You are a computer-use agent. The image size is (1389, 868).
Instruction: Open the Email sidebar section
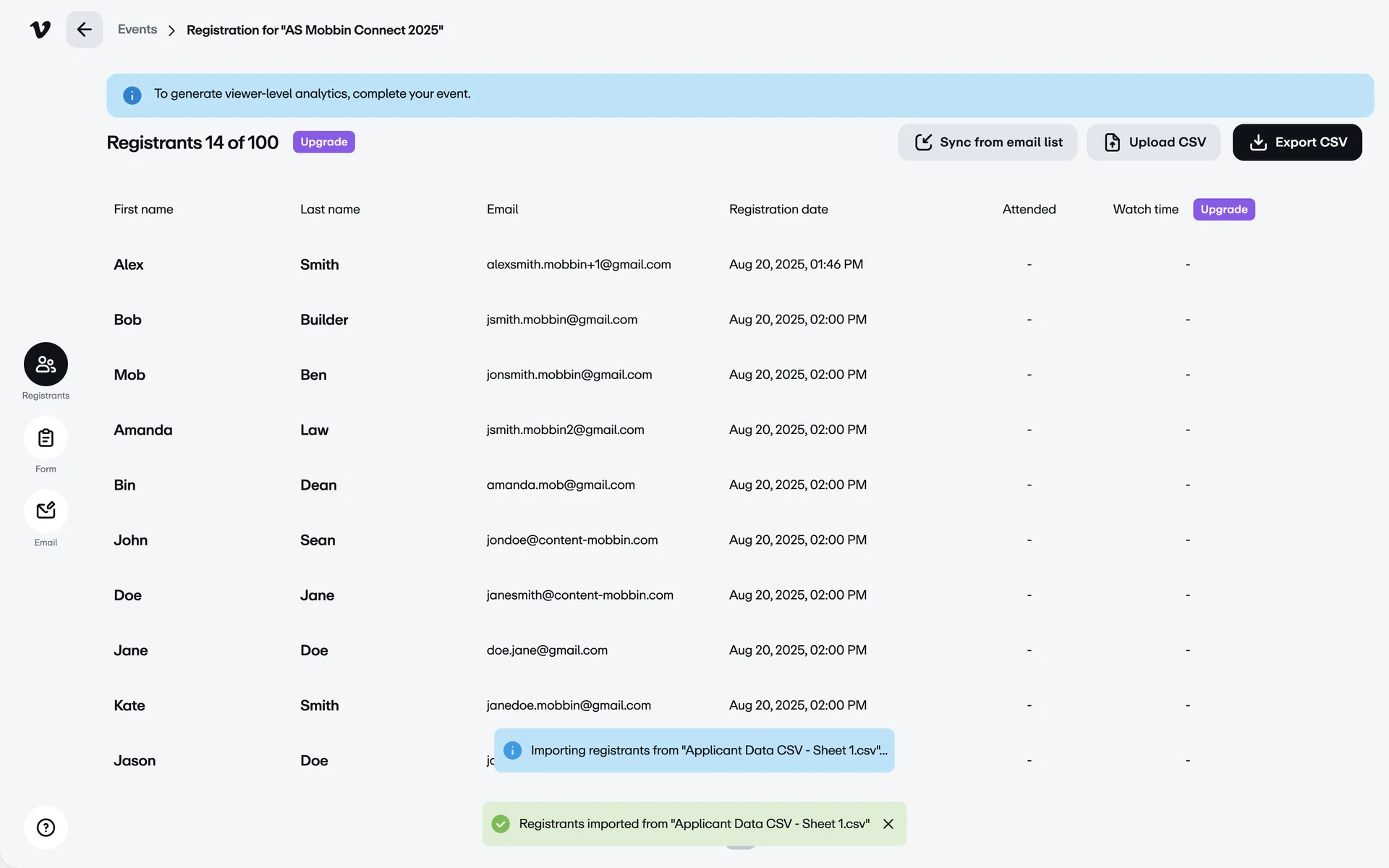click(x=46, y=511)
